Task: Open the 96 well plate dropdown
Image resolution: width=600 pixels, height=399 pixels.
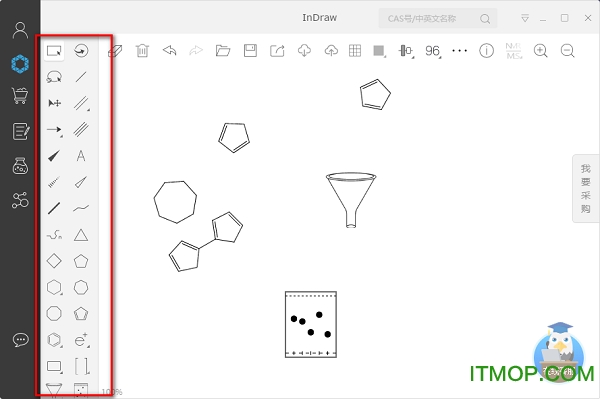Action: pos(433,51)
